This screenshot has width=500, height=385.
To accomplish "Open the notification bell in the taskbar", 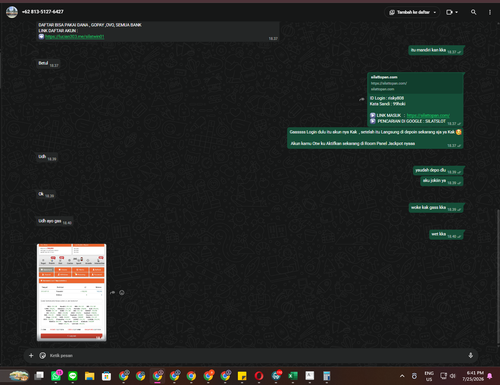I will pyautogui.click(x=490, y=376).
